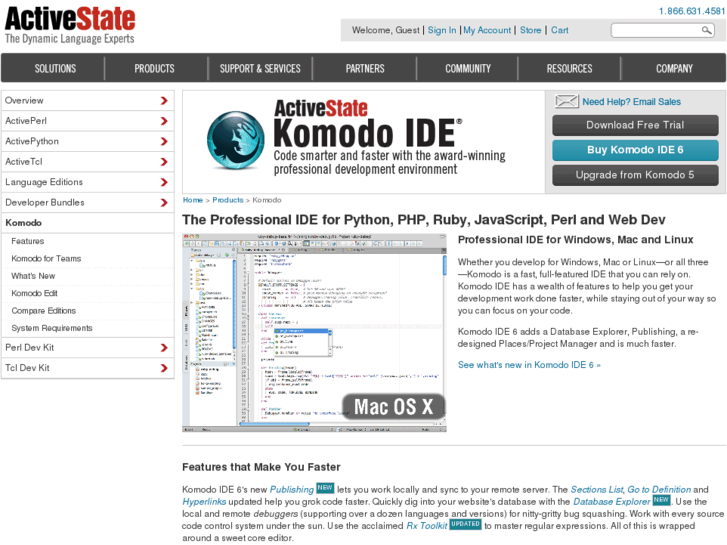Open the Publishing feature link
Screen dimensions: 727x545
[292, 490]
